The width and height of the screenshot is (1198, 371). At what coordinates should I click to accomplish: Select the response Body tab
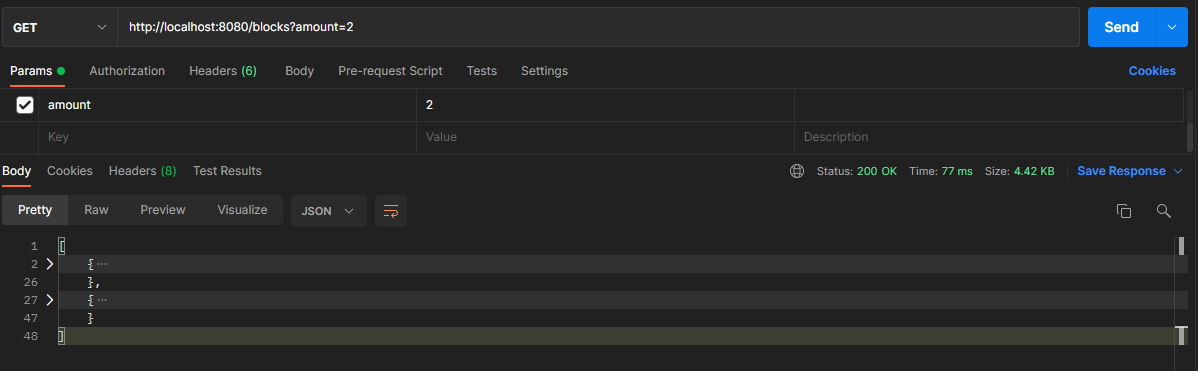[x=17, y=171]
